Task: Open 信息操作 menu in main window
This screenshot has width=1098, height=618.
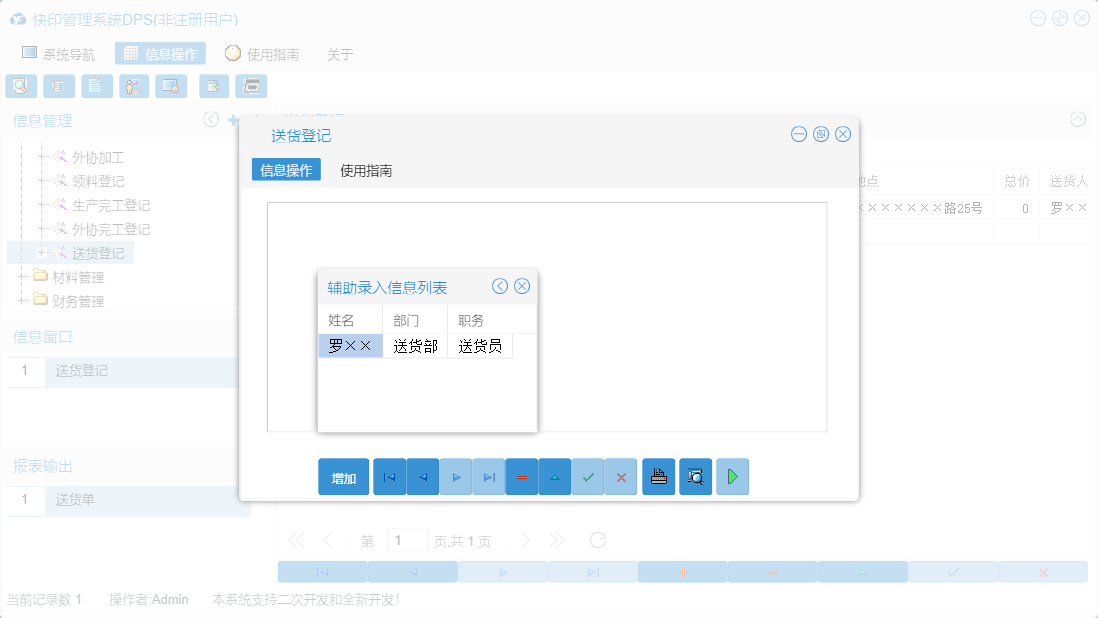Action: coord(160,54)
